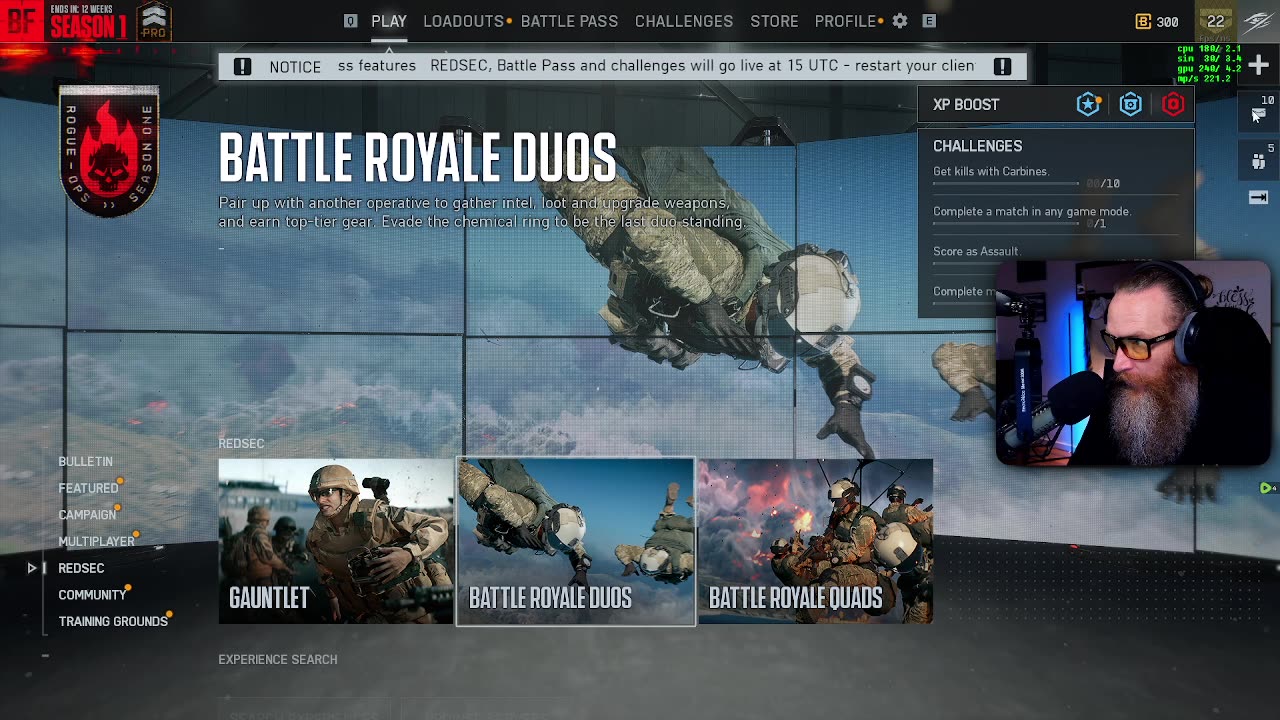Click the BATTLE ROYALE DUOS title heading

(x=417, y=157)
